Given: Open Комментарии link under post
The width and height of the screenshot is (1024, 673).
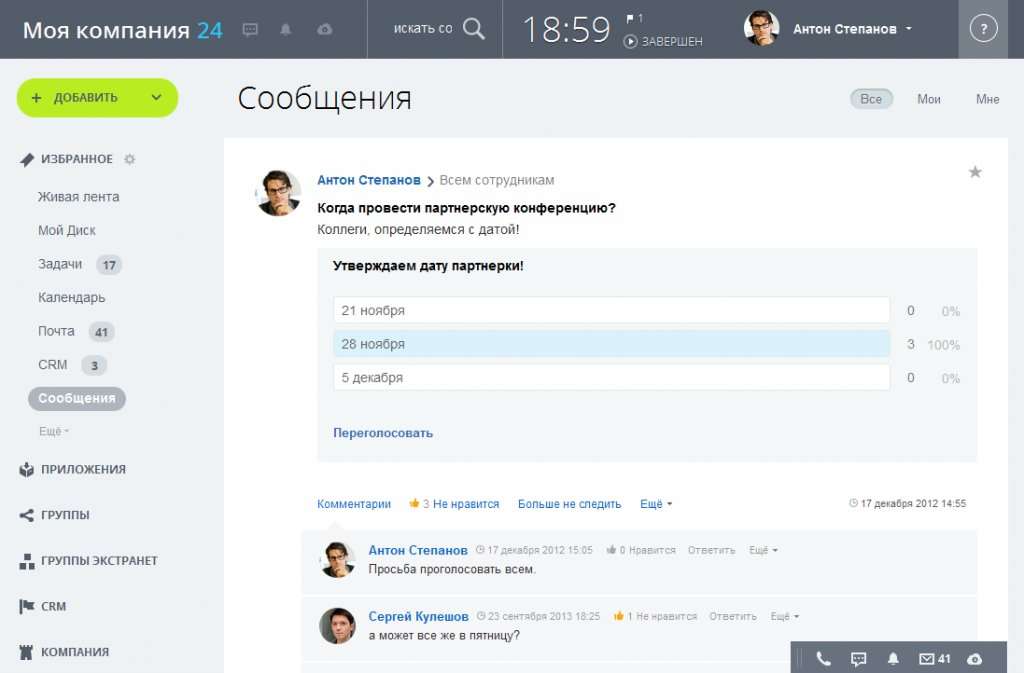Looking at the screenshot, I should tap(354, 504).
